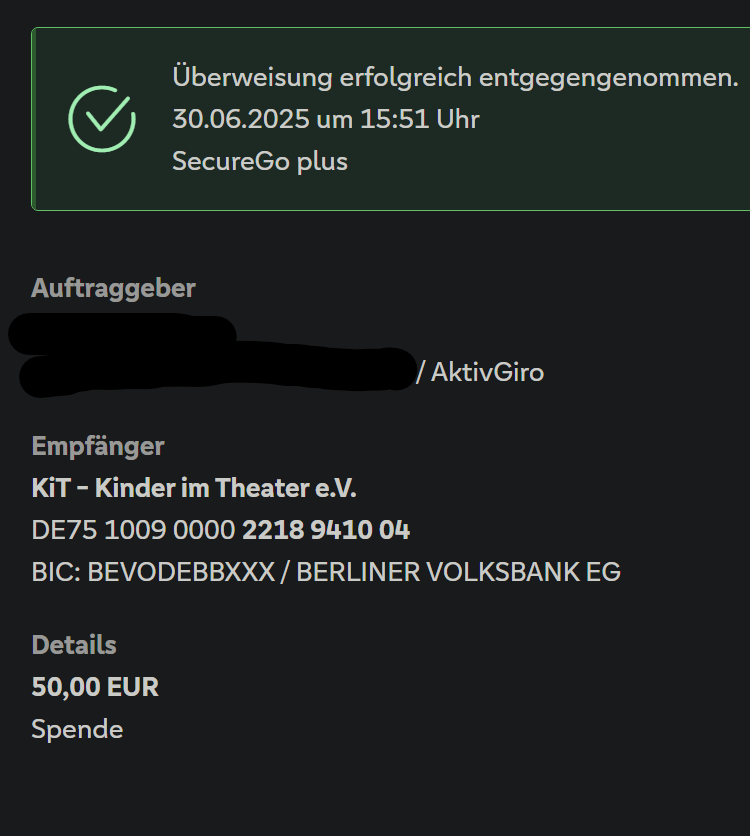This screenshot has width=750, height=836.
Task: Click the Empfänger heading
Action: point(98,446)
